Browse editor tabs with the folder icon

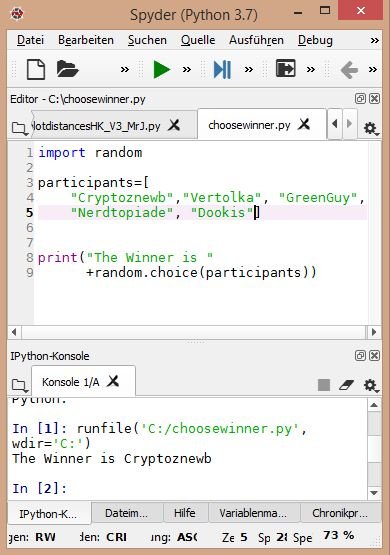[x=19, y=128]
